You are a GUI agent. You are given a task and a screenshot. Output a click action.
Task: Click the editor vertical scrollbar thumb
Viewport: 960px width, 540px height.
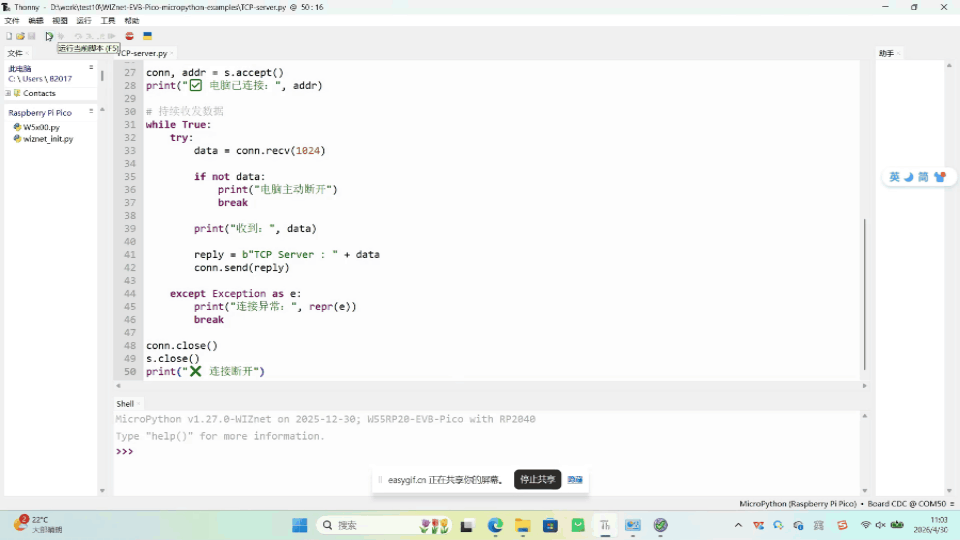(864, 294)
